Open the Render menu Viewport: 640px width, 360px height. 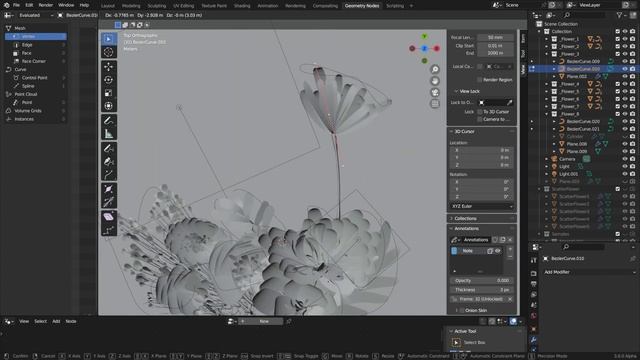(46, 5)
